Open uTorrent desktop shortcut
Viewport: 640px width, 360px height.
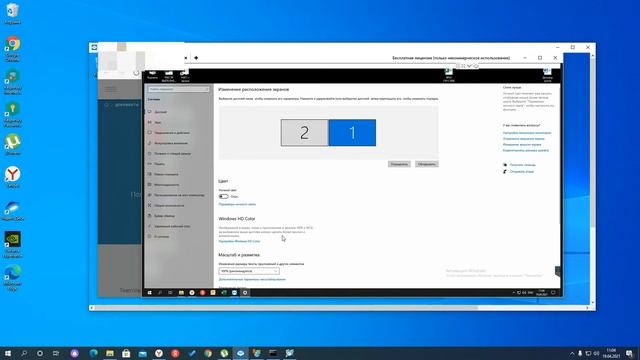point(13,144)
